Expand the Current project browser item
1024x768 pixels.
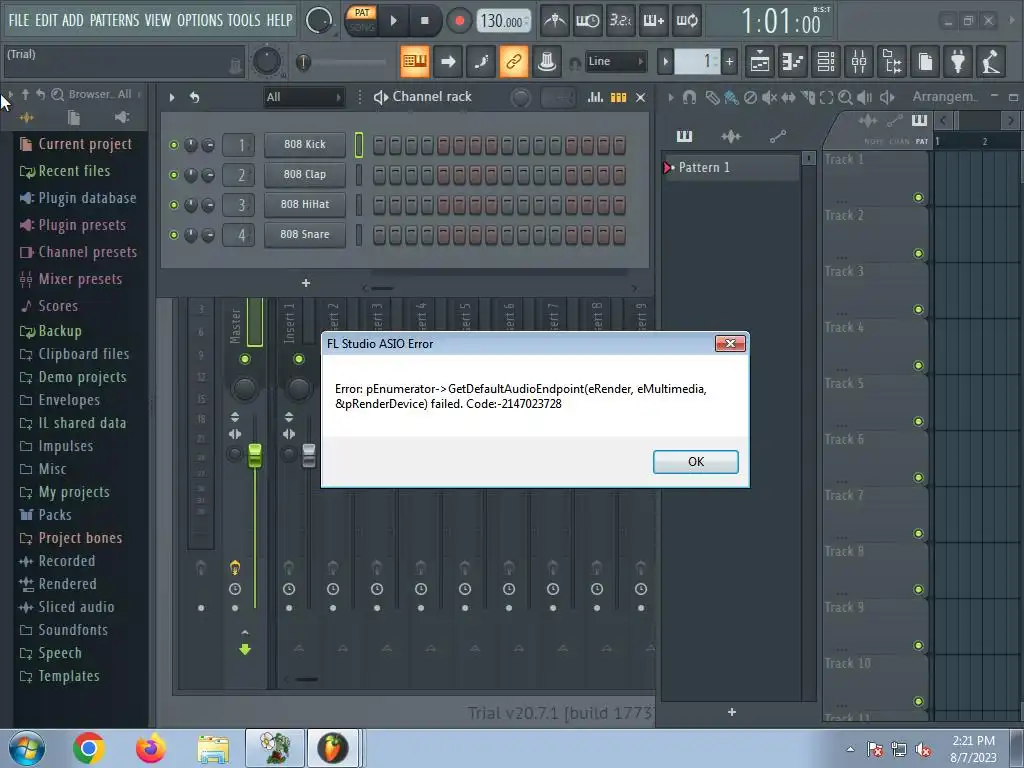pyautogui.click(x=75, y=144)
